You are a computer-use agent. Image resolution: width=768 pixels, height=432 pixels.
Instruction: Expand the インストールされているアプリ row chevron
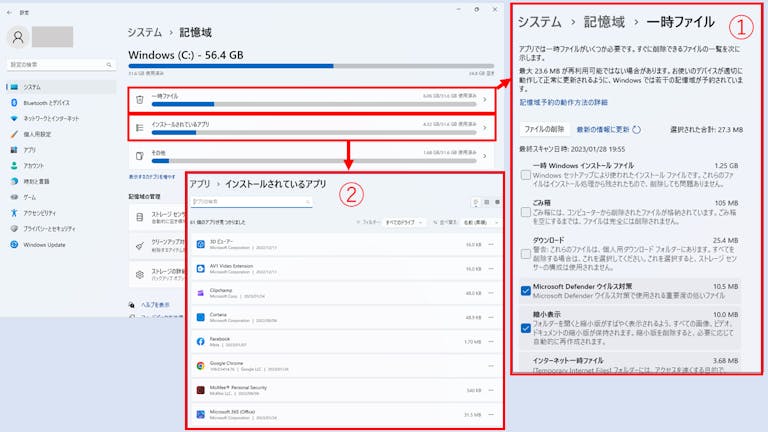[484, 128]
